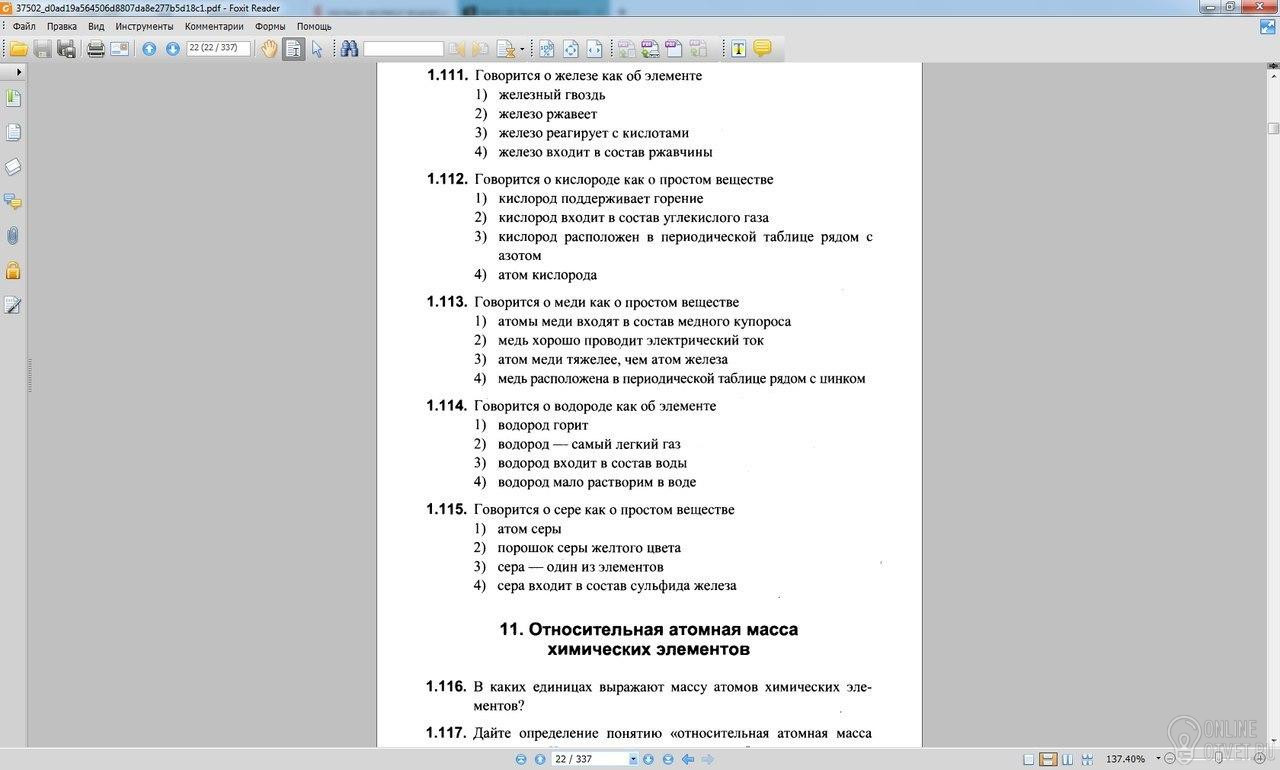
Task: Click the yellow Note comment icon
Action: coord(762,49)
